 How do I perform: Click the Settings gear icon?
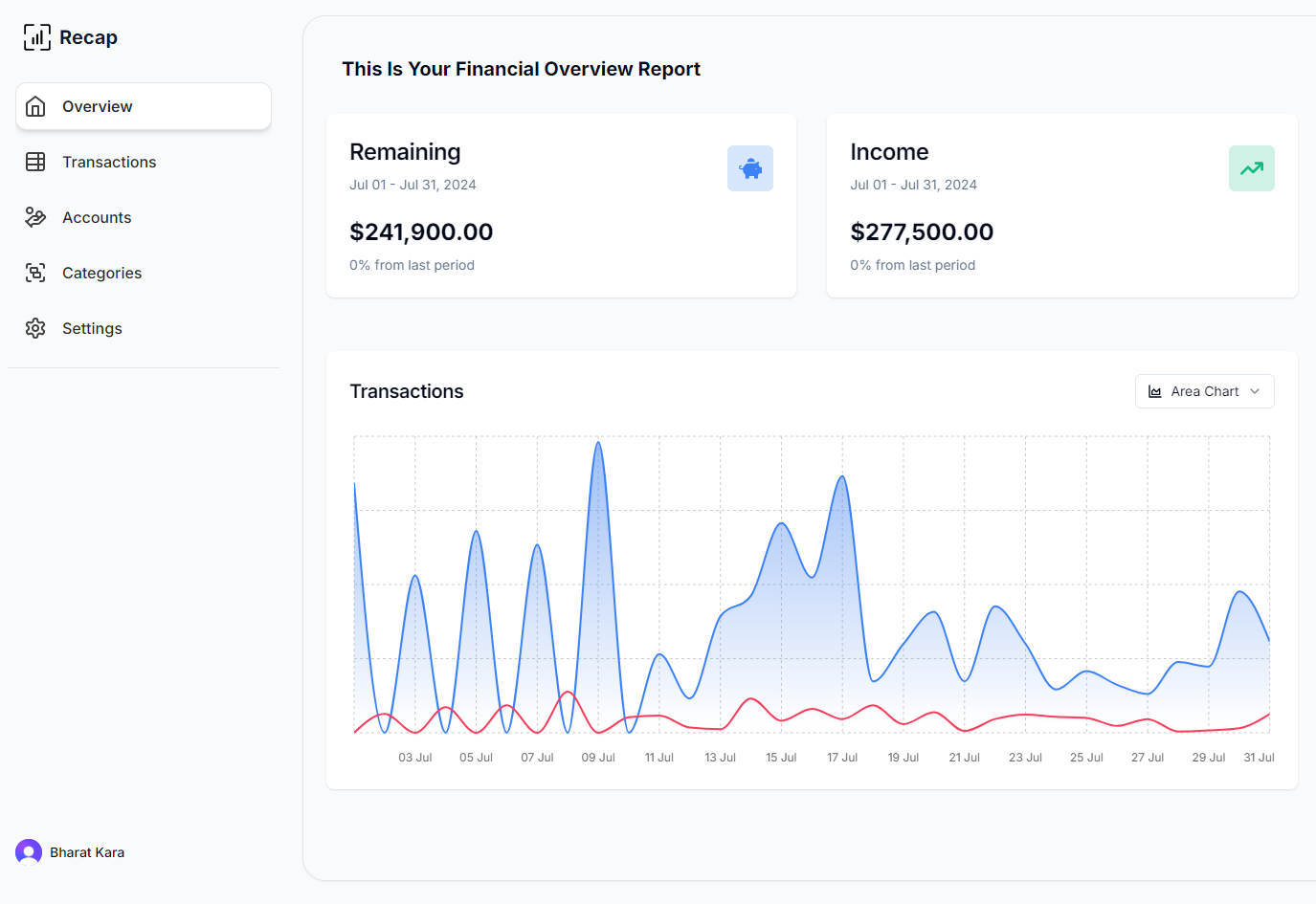click(x=35, y=328)
